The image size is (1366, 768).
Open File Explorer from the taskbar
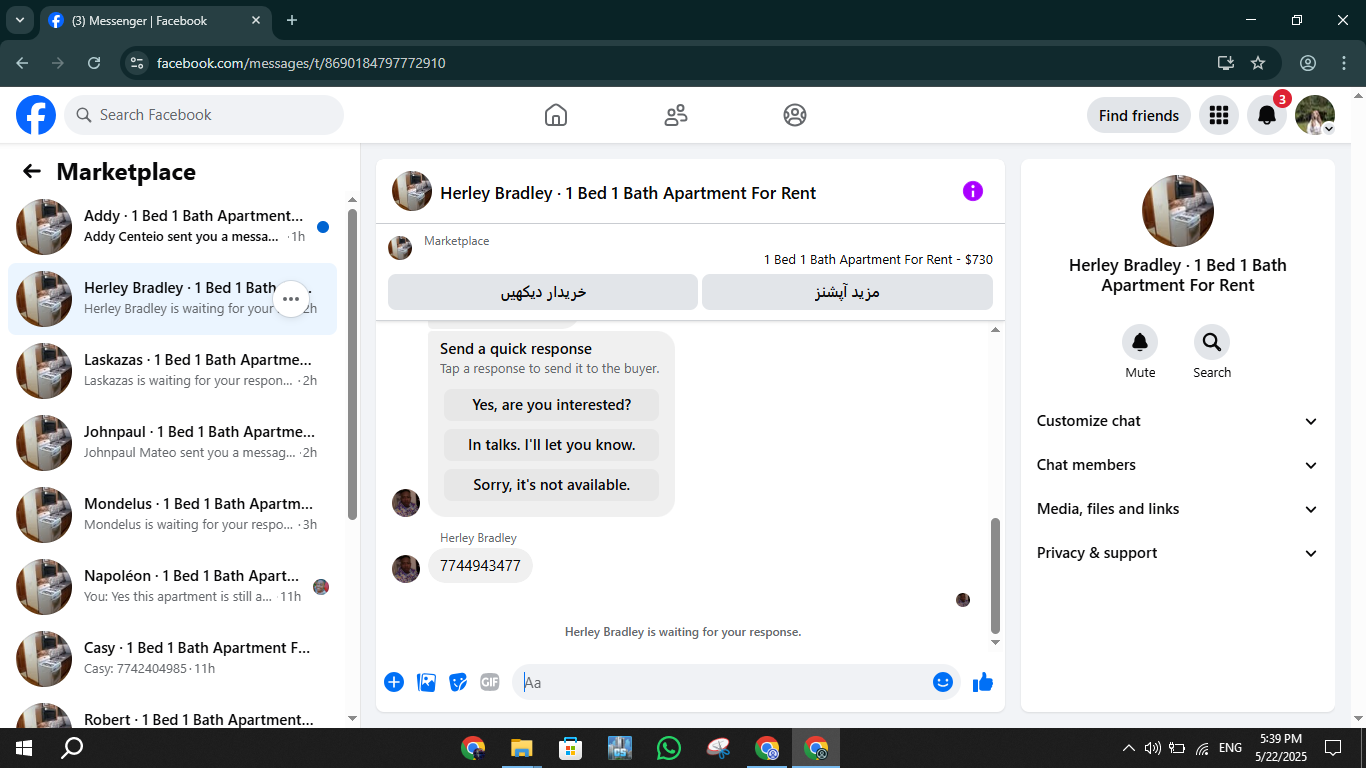tap(521, 747)
